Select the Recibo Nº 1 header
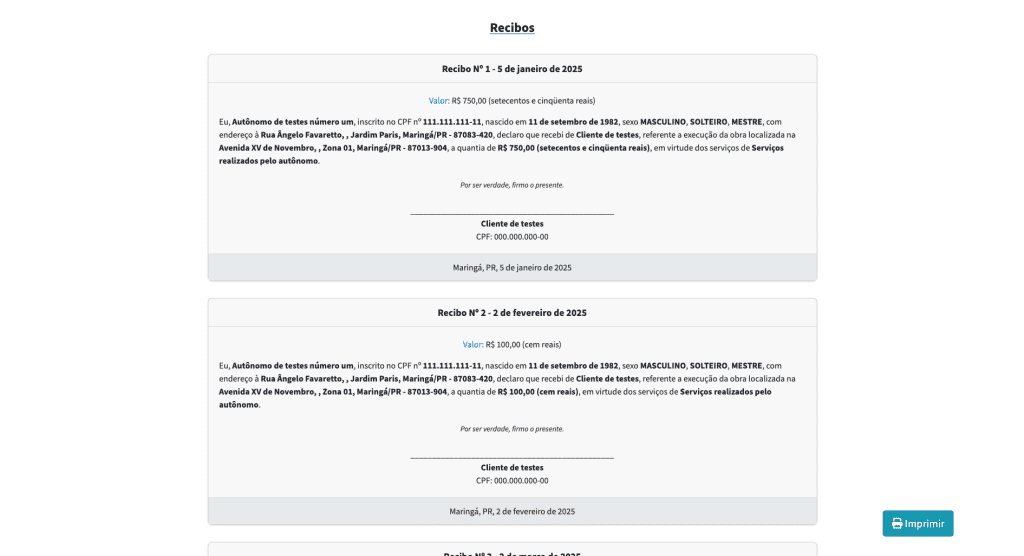This screenshot has height=556, width=1024. coord(512,69)
